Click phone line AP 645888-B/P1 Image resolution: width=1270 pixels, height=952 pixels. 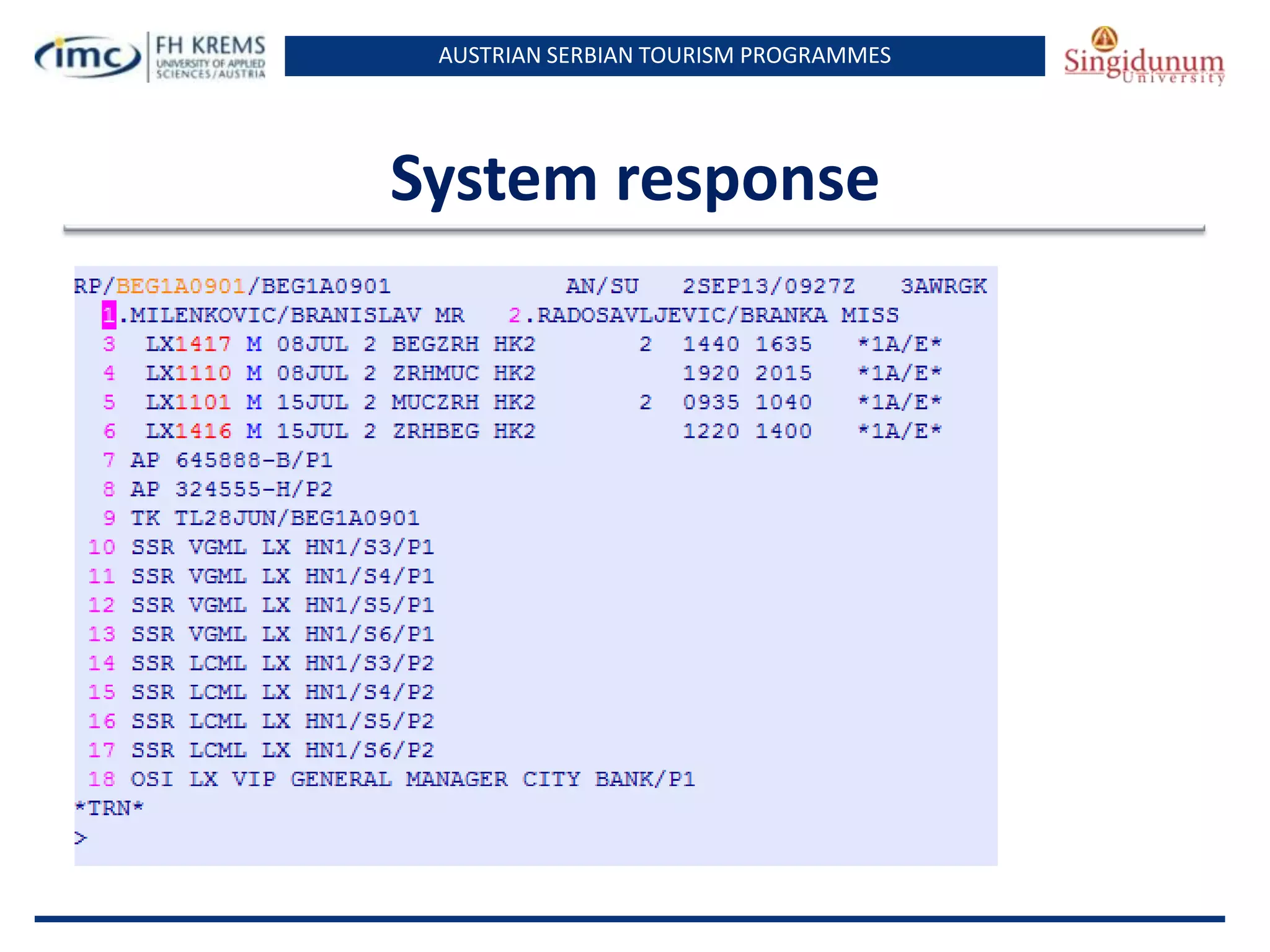tap(218, 461)
